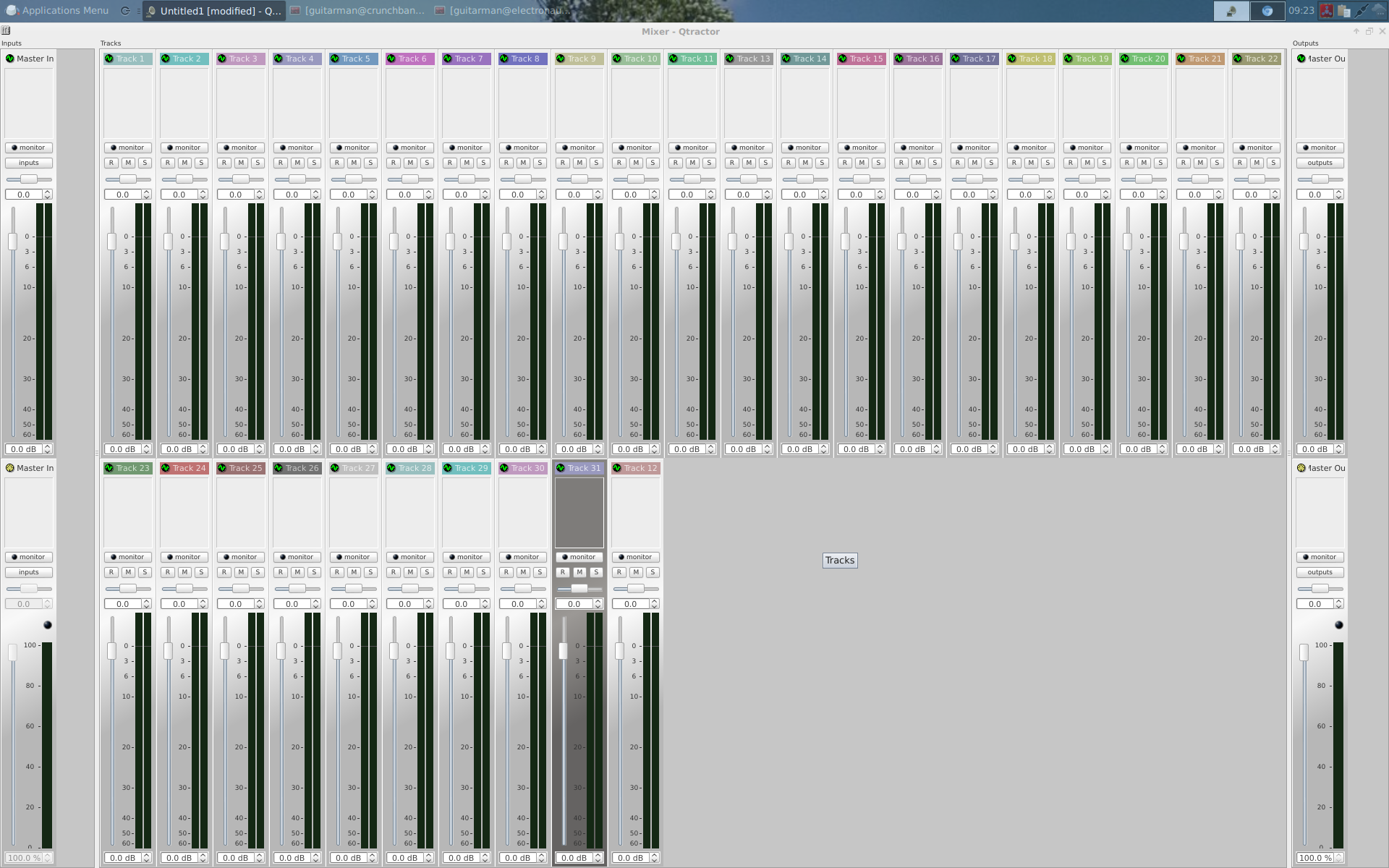This screenshot has width=1389, height=868.
Task: Click the Track 5 strip waveform icon
Action: (x=335, y=59)
